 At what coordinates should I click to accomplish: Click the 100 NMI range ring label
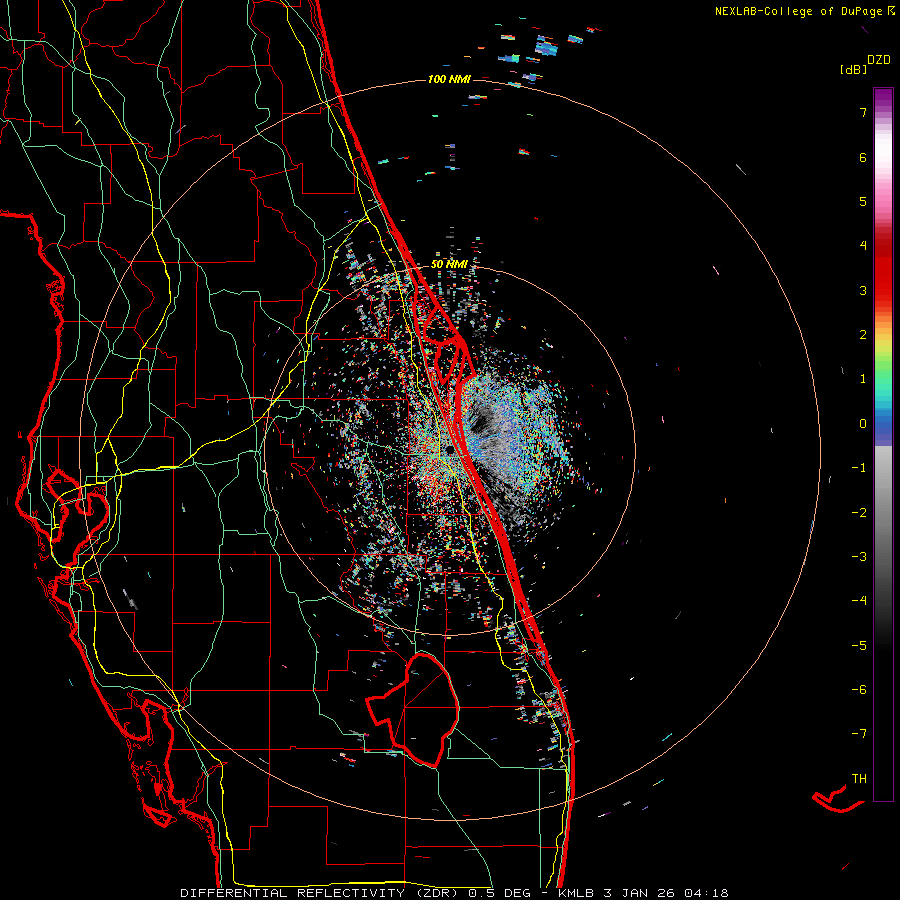click(x=449, y=79)
